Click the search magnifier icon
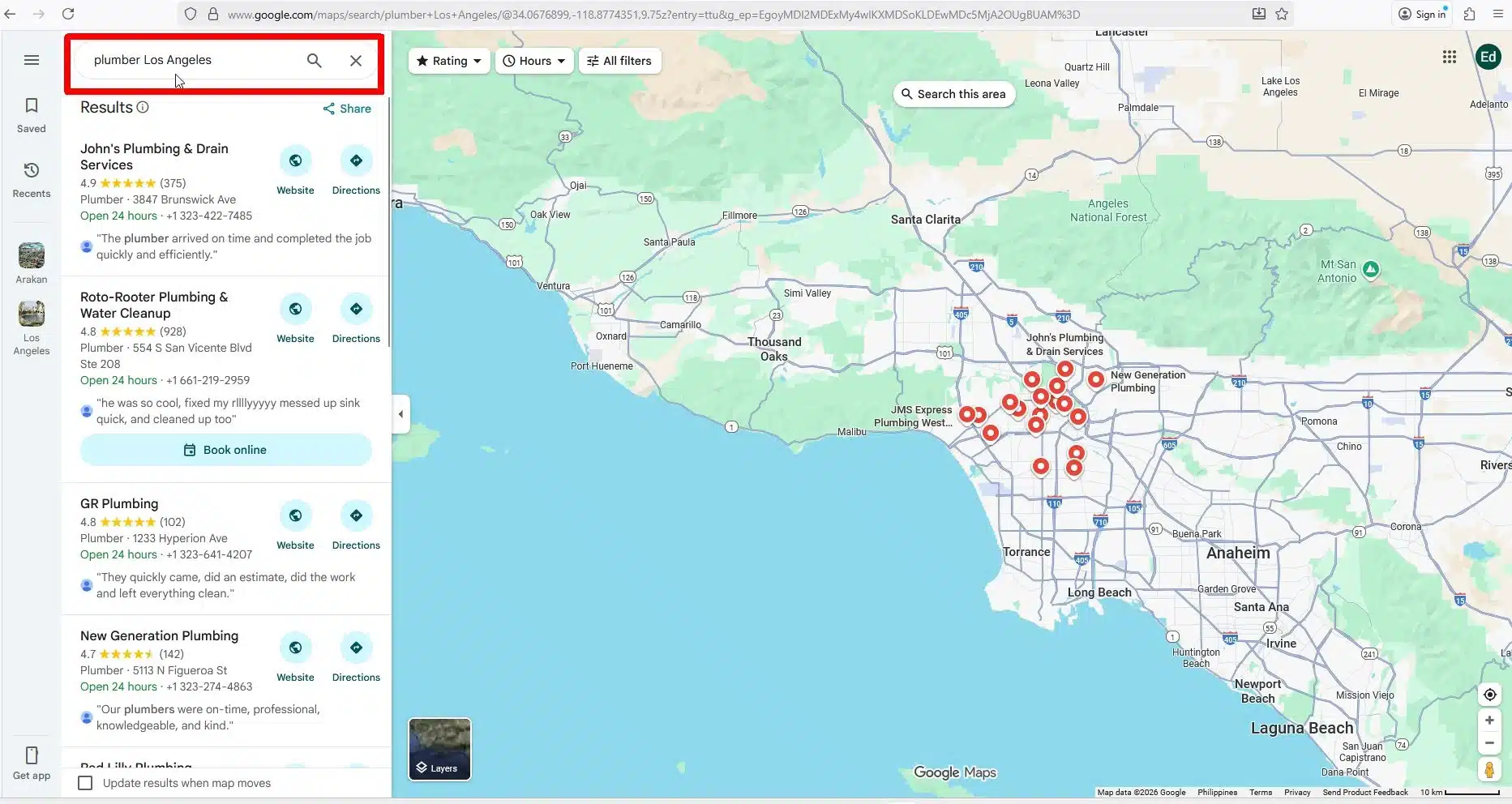This screenshot has height=804, width=1512. 314,60
